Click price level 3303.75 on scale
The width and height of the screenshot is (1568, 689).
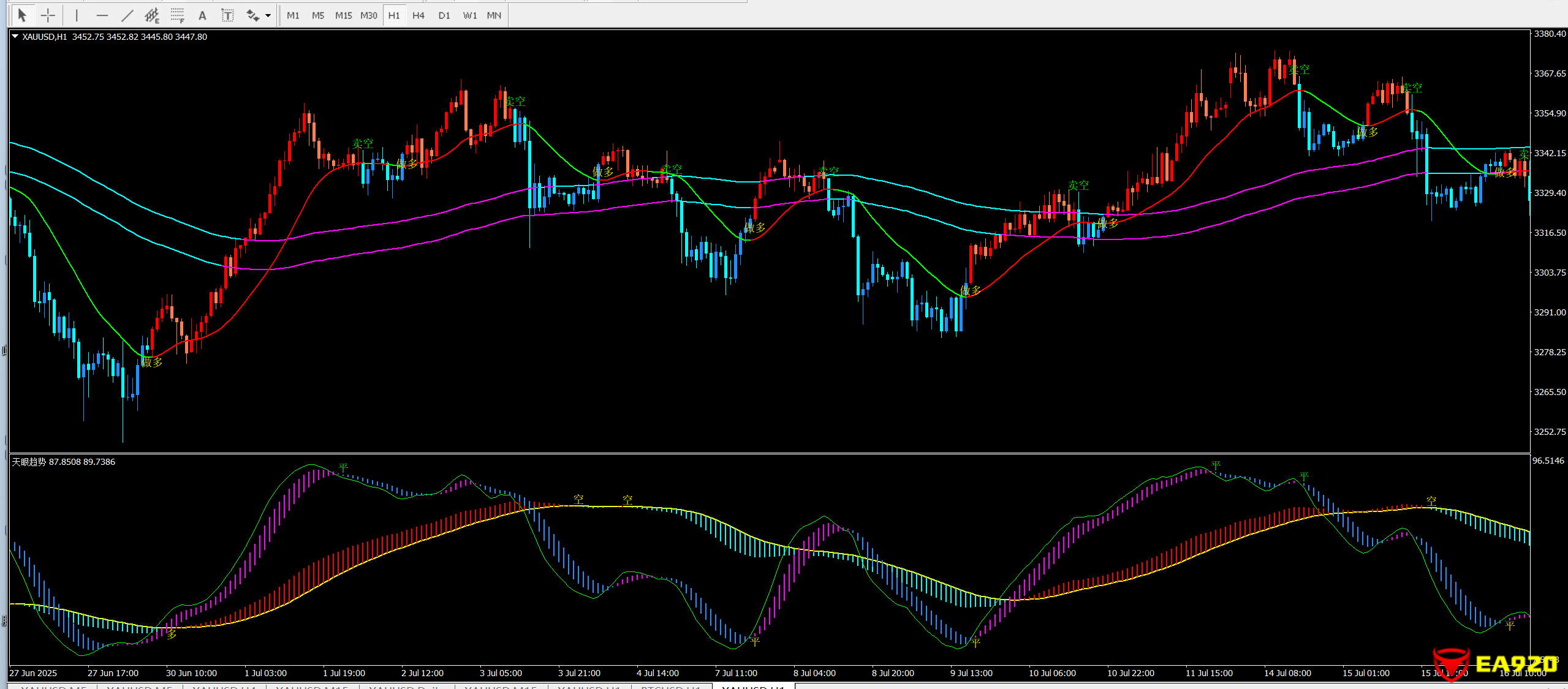click(1550, 273)
